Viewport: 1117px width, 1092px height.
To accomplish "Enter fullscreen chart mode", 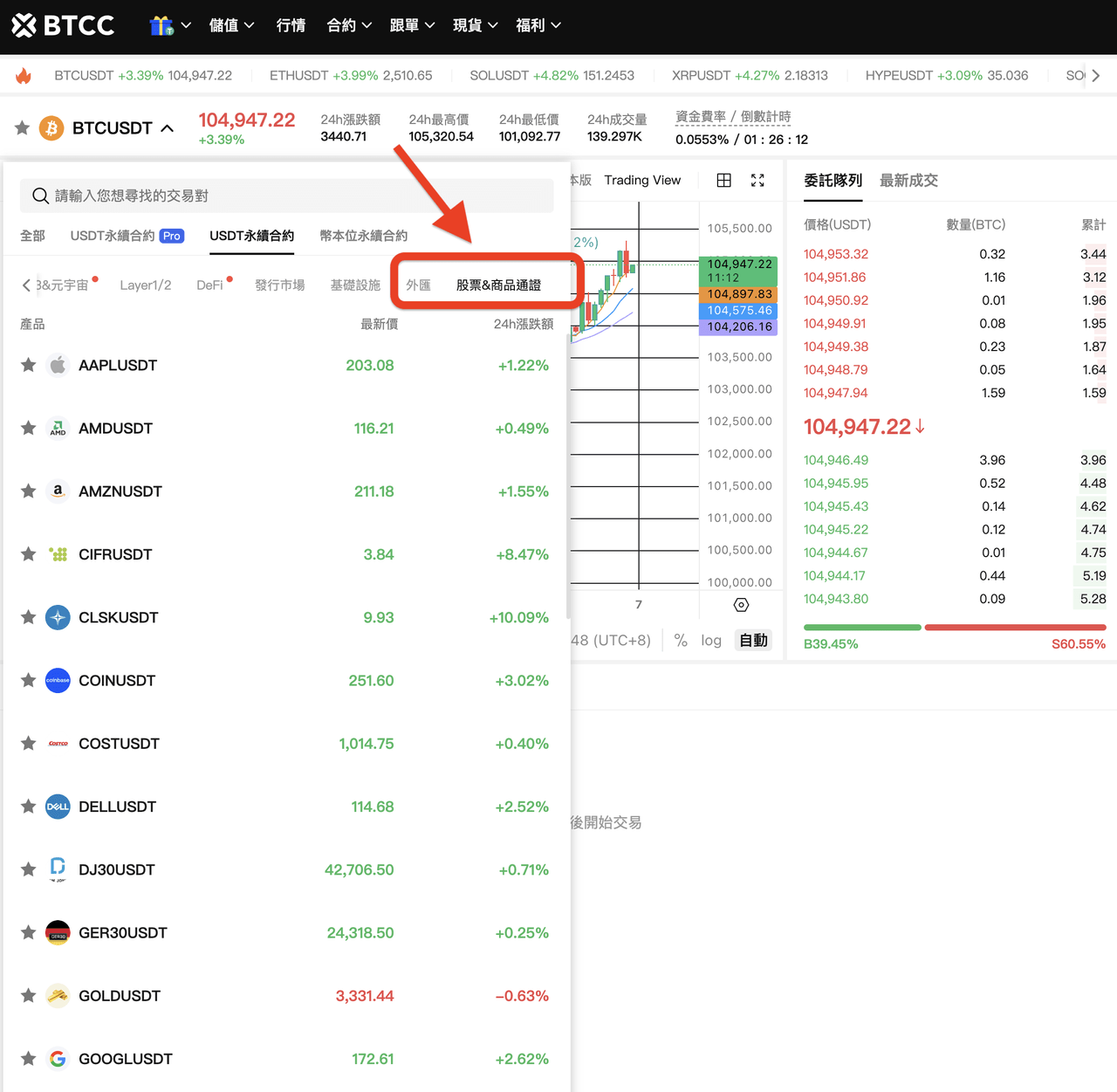I will coord(757,181).
